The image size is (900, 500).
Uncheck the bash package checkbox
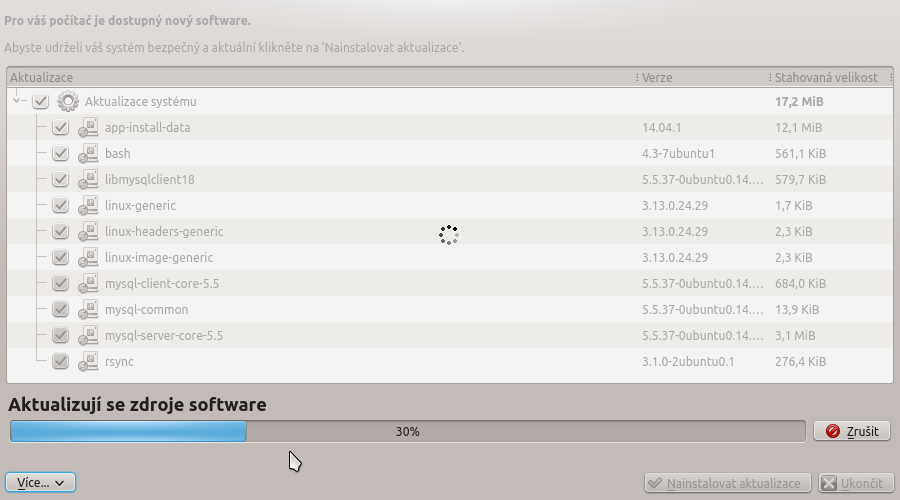coord(60,153)
